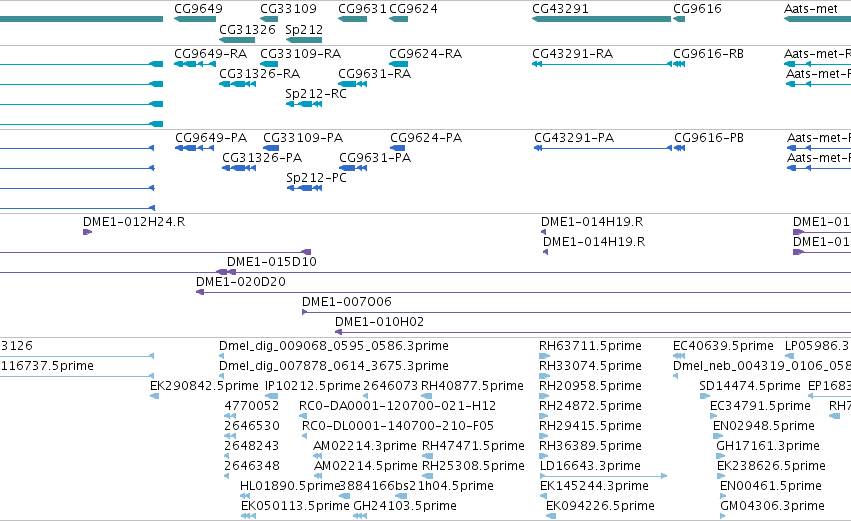Select the CG9624-PA protein label
Image resolution: width=851 pixels, height=521 pixels.
(x=426, y=138)
